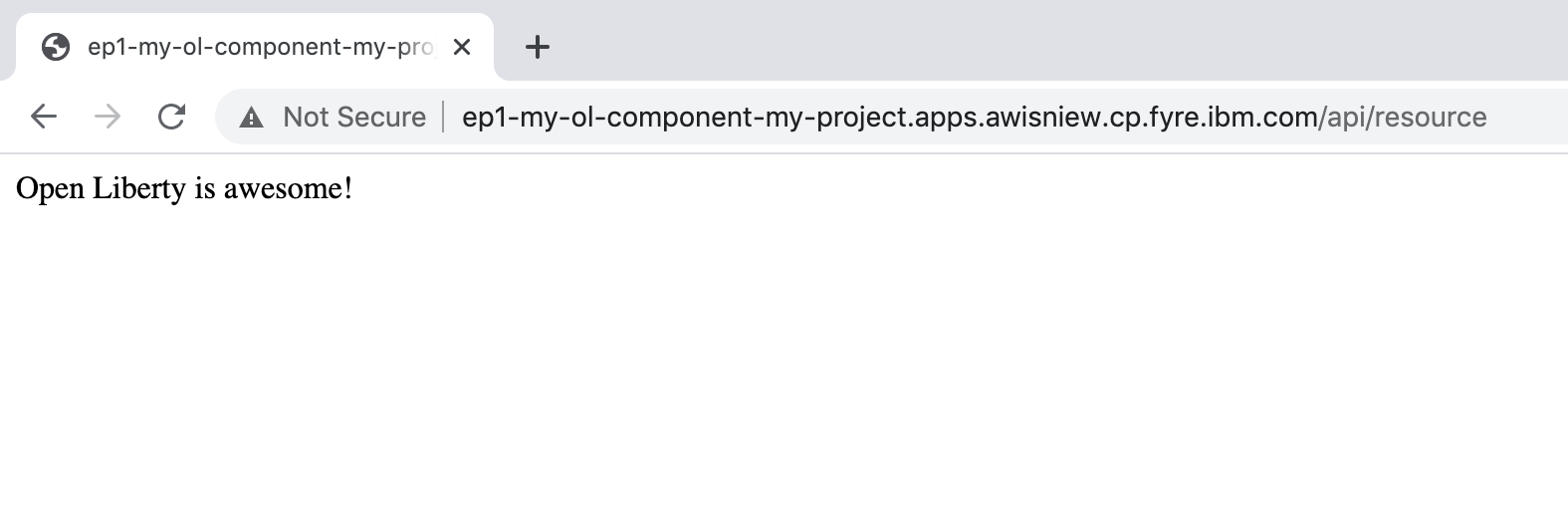
Task: Select the ep1-my-ol-component tab title
Action: 259,47
